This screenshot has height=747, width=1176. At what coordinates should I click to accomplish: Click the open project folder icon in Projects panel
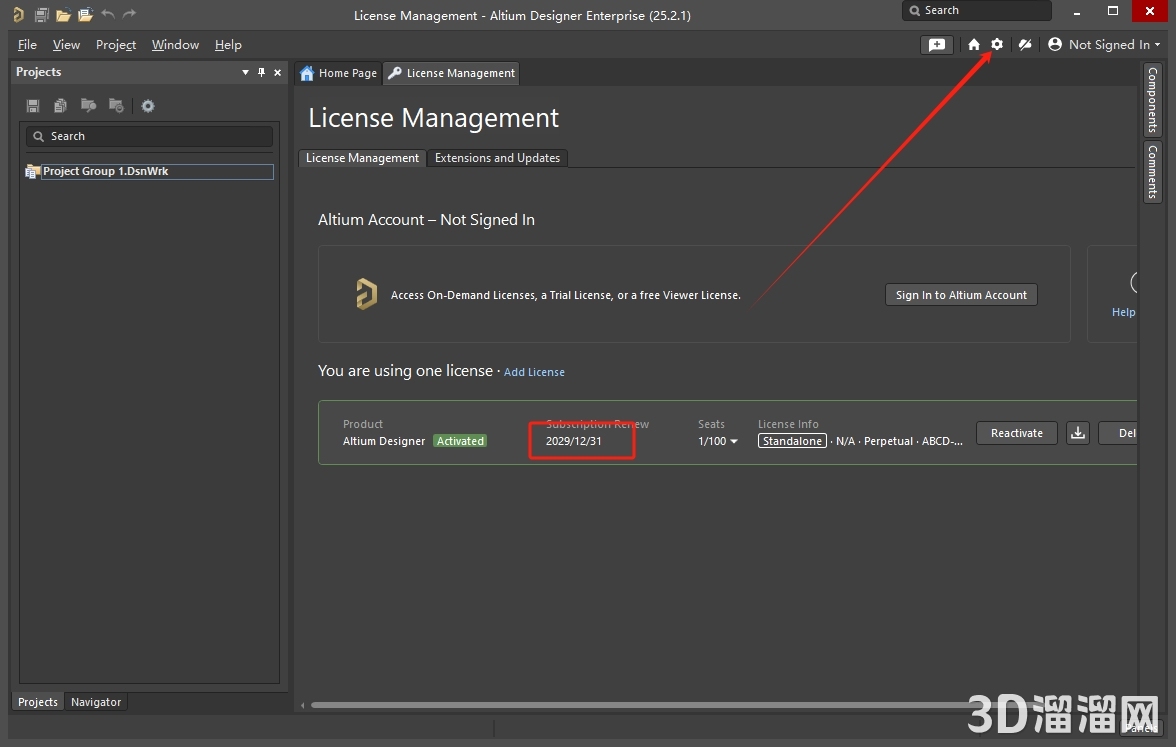[x=88, y=105]
